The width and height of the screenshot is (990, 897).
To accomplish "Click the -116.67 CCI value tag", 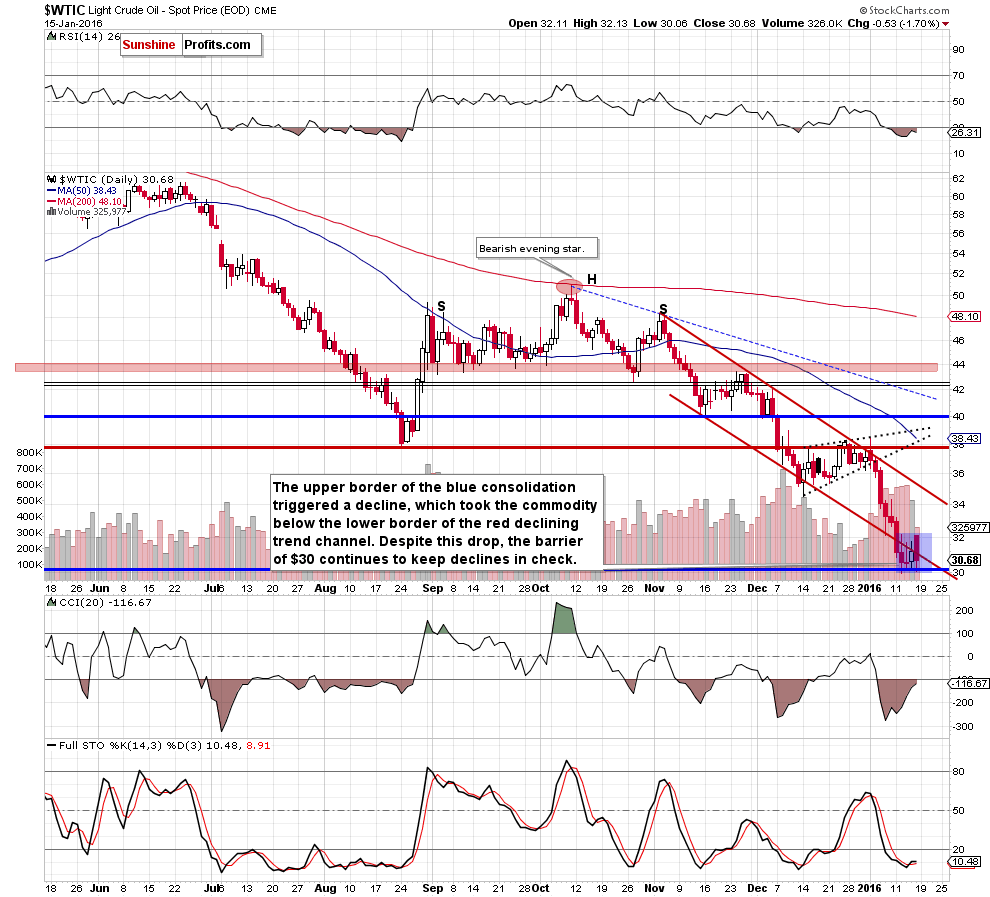I will pos(969,684).
